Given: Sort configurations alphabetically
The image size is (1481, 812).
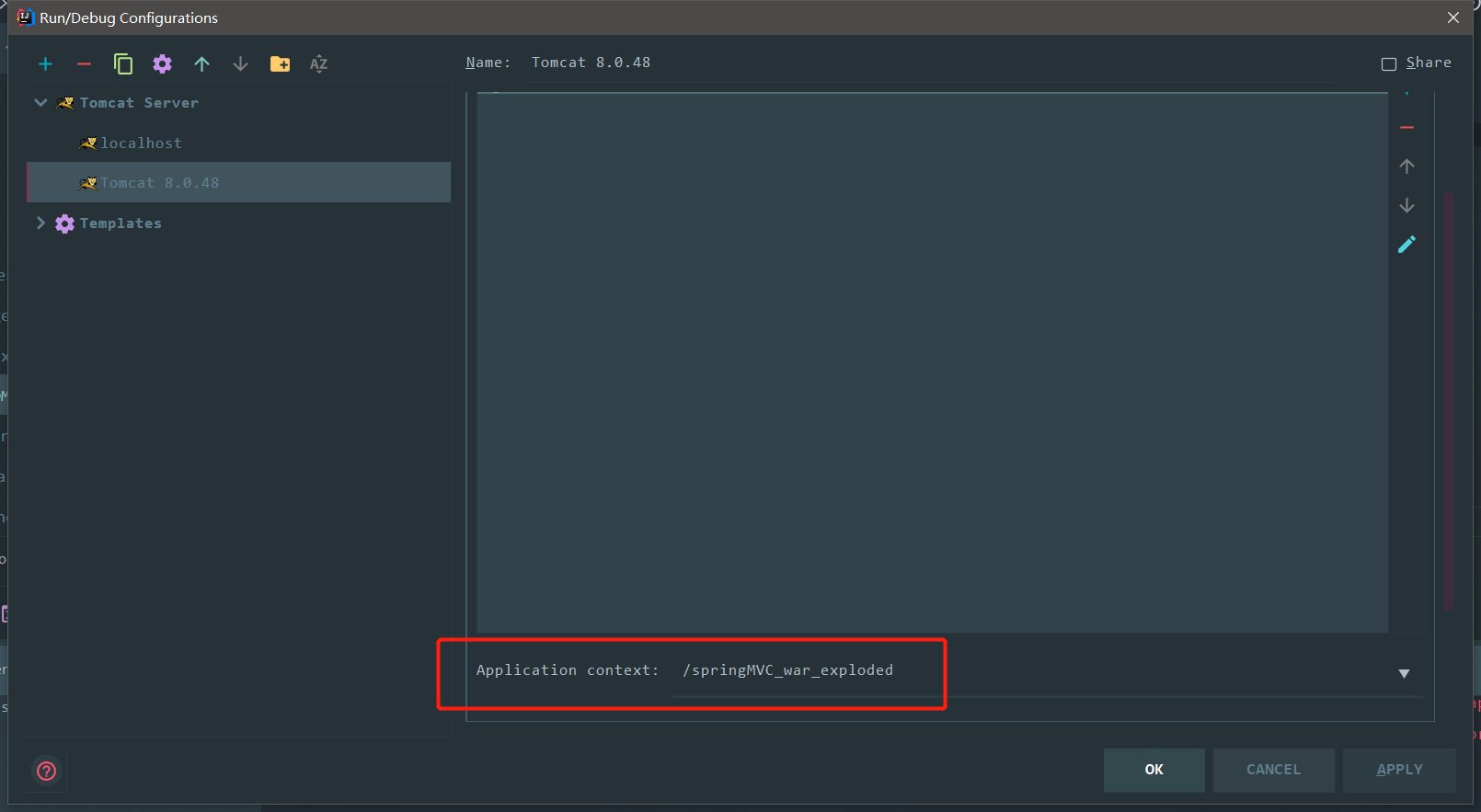Looking at the screenshot, I should click(x=318, y=63).
